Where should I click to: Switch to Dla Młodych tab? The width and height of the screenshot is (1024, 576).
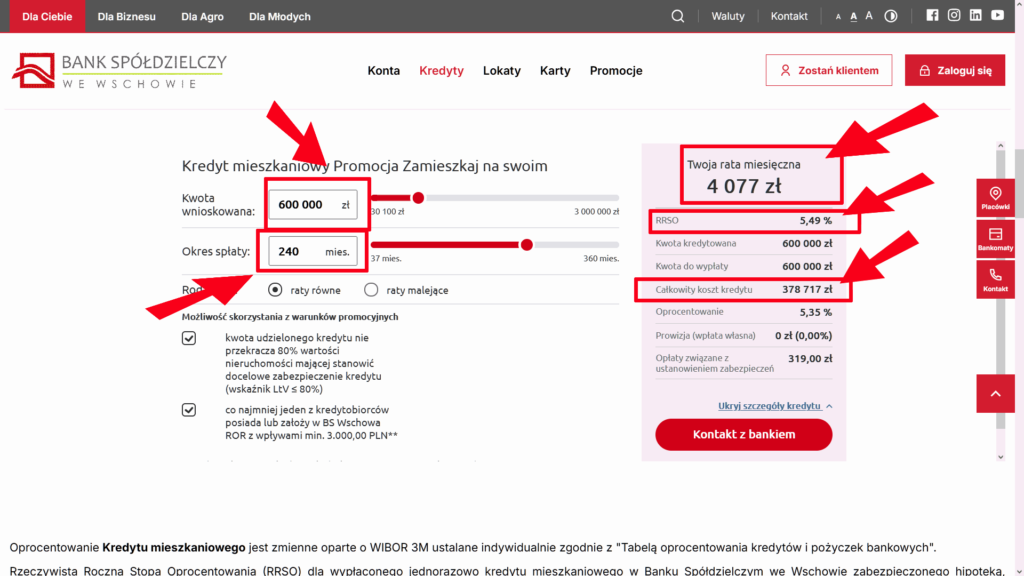pos(280,16)
